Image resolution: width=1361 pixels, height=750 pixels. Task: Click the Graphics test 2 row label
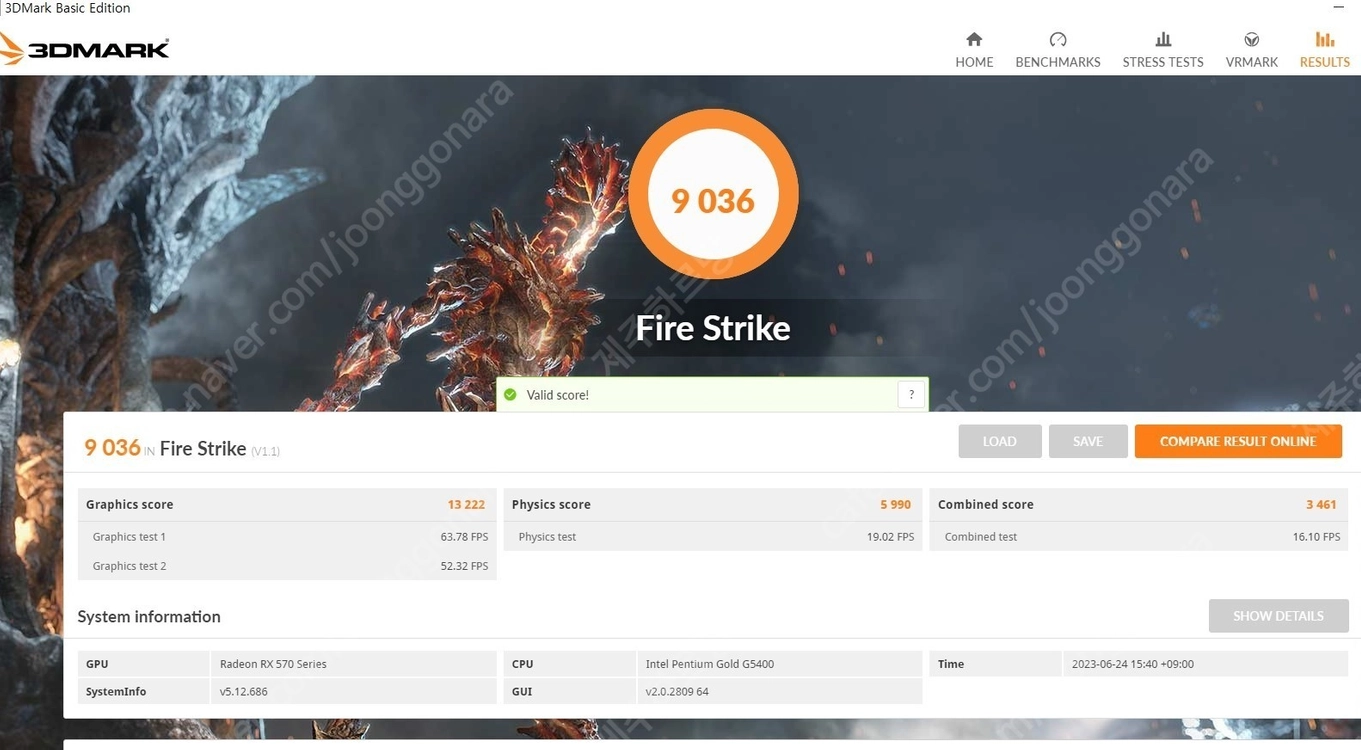(x=130, y=566)
